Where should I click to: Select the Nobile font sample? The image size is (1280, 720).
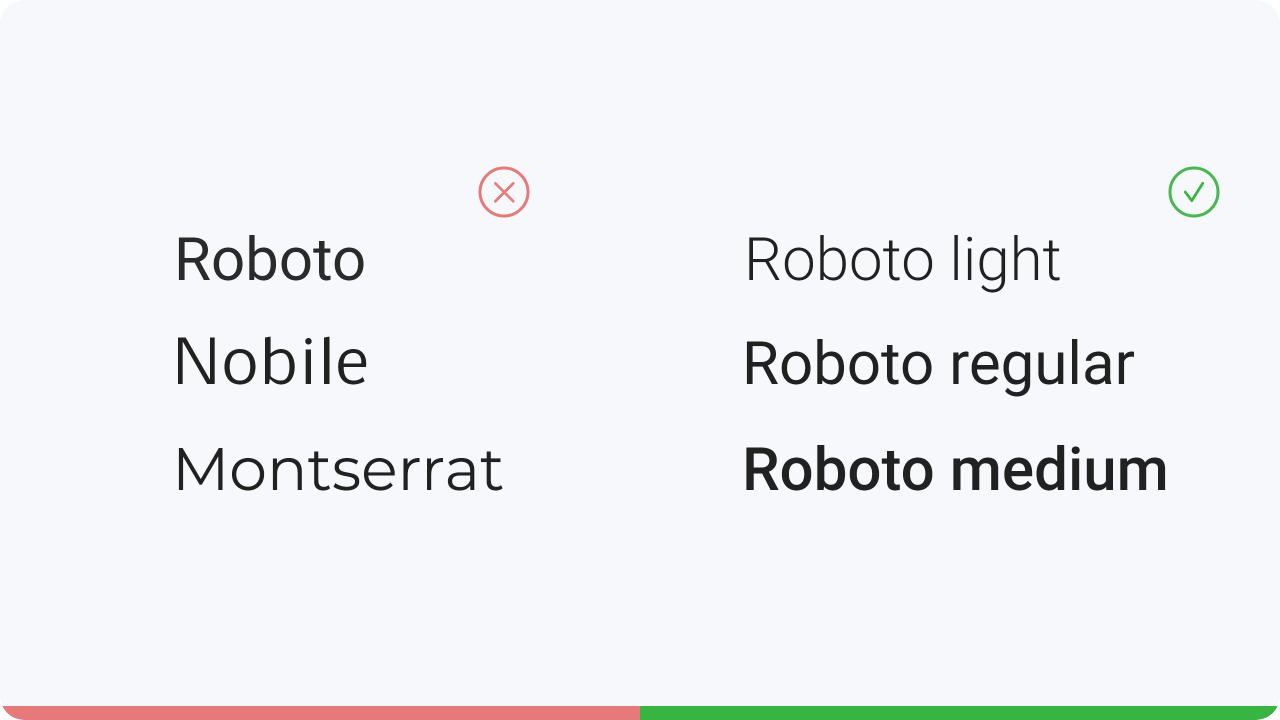(x=271, y=361)
